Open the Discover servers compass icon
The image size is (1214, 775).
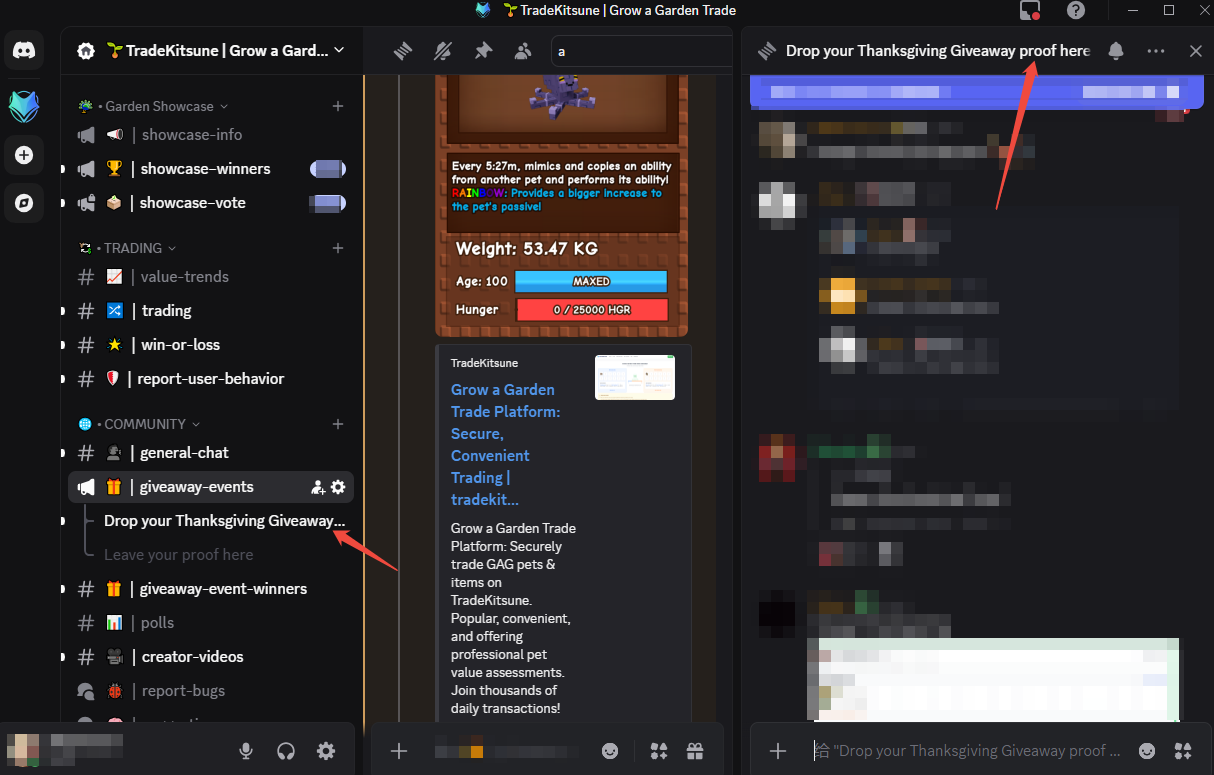[25, 204]
